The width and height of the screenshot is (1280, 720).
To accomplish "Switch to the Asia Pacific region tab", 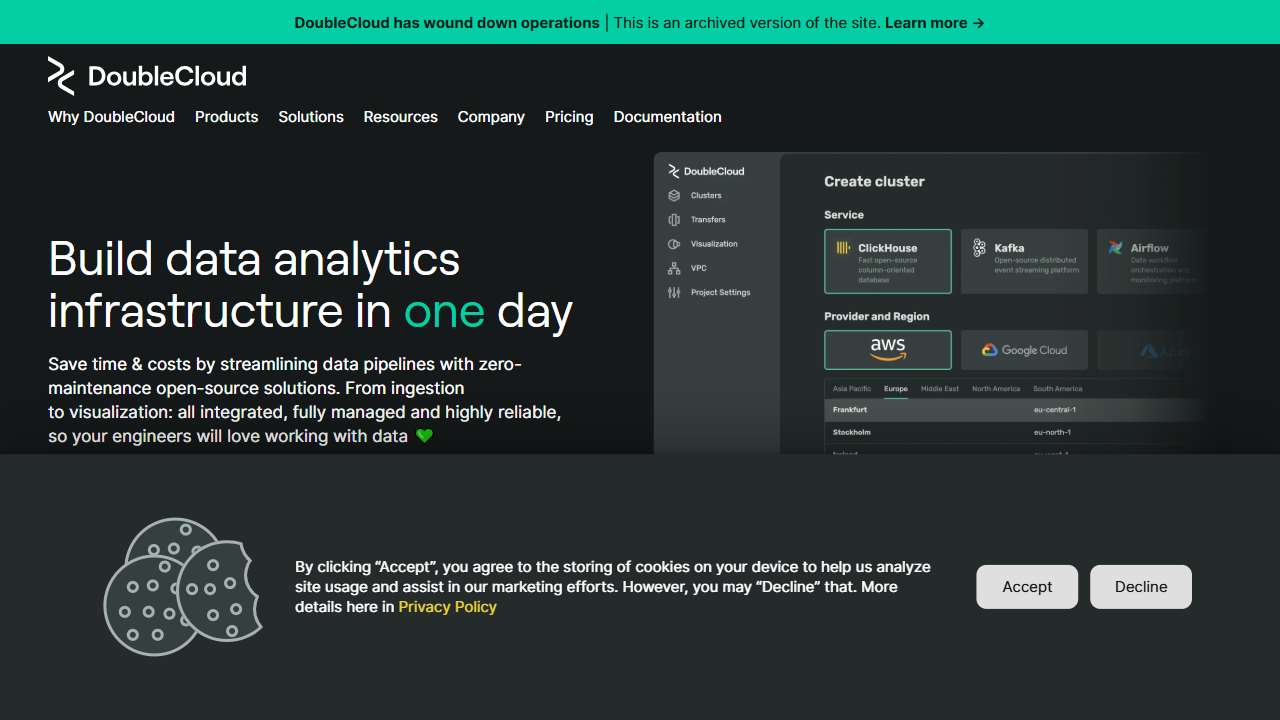I will click(x=852, y=389).
